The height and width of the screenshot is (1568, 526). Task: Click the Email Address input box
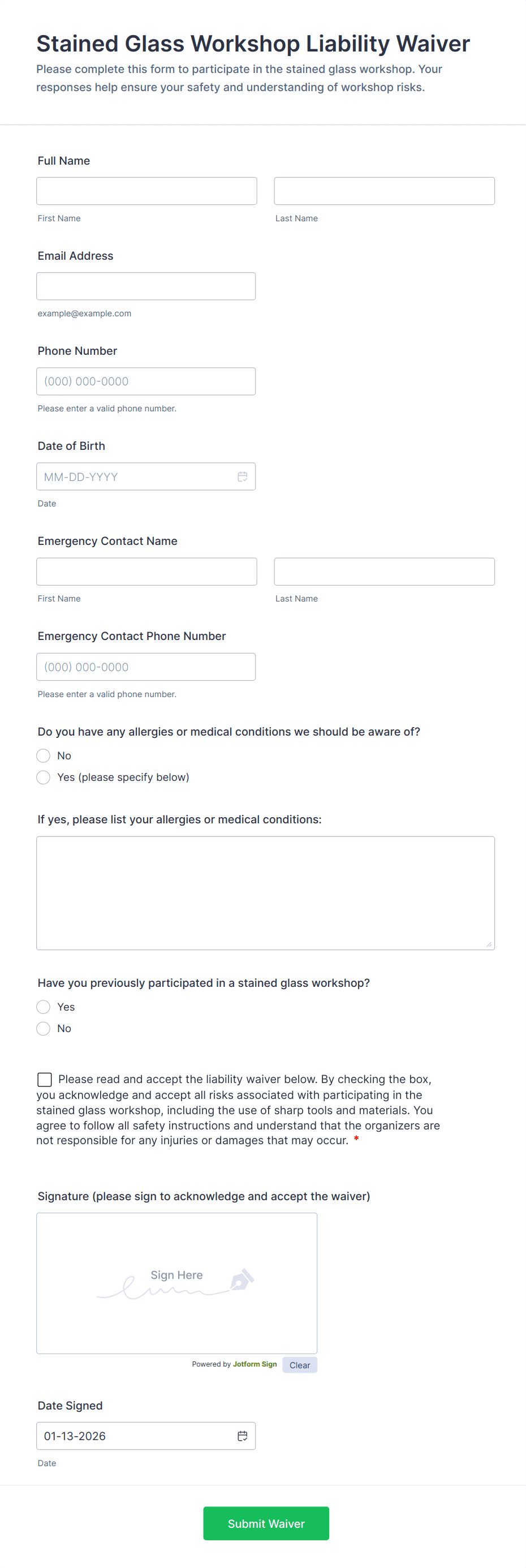[146, 286]
